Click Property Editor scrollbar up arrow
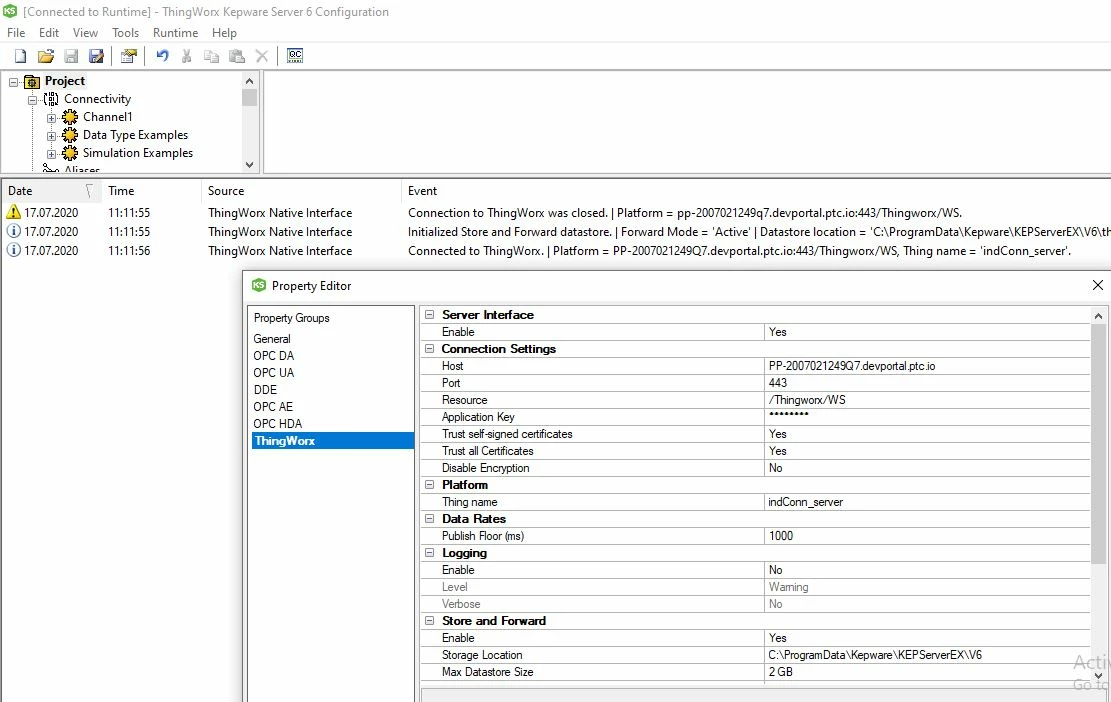 point(1098,316)
